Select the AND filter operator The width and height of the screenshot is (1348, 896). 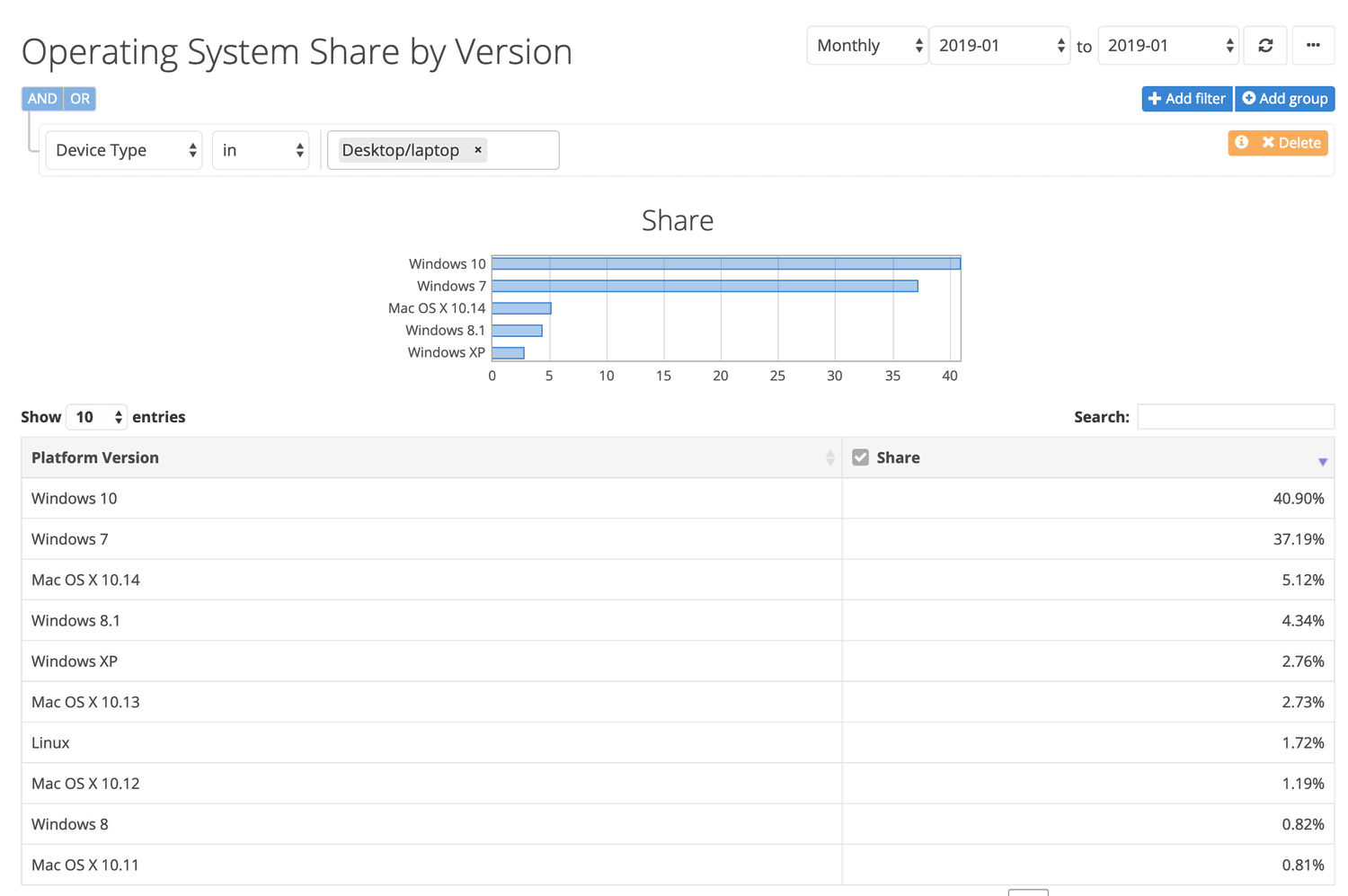click(41, 99)
